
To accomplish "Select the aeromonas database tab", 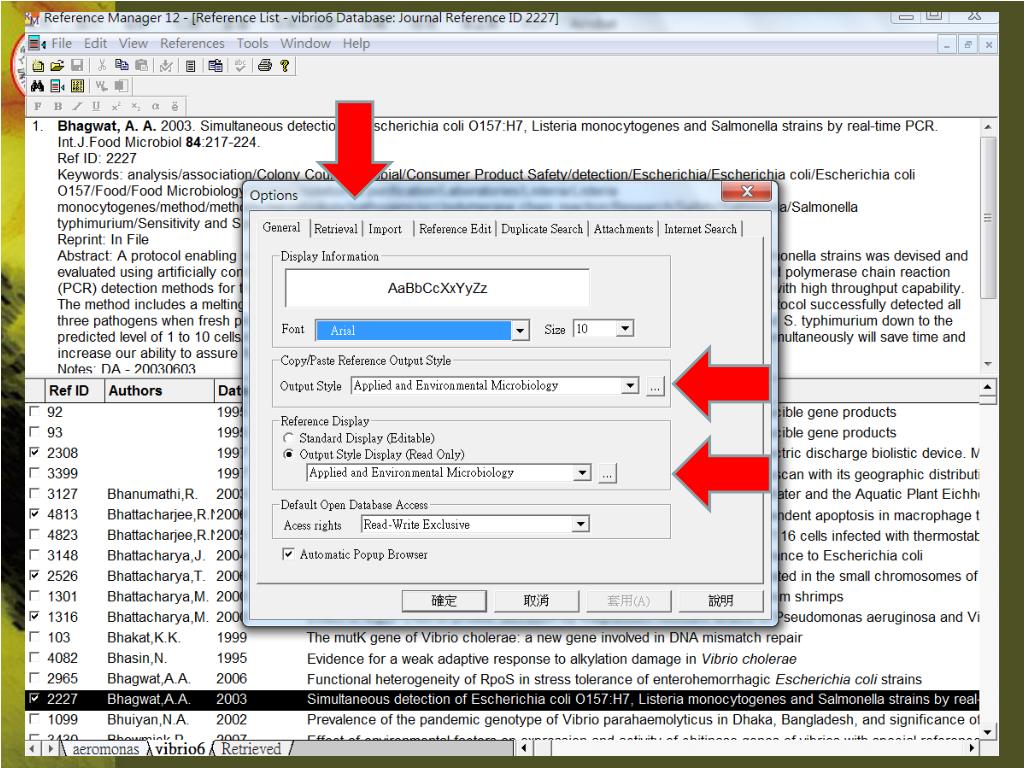I will [x=105, y=749].
